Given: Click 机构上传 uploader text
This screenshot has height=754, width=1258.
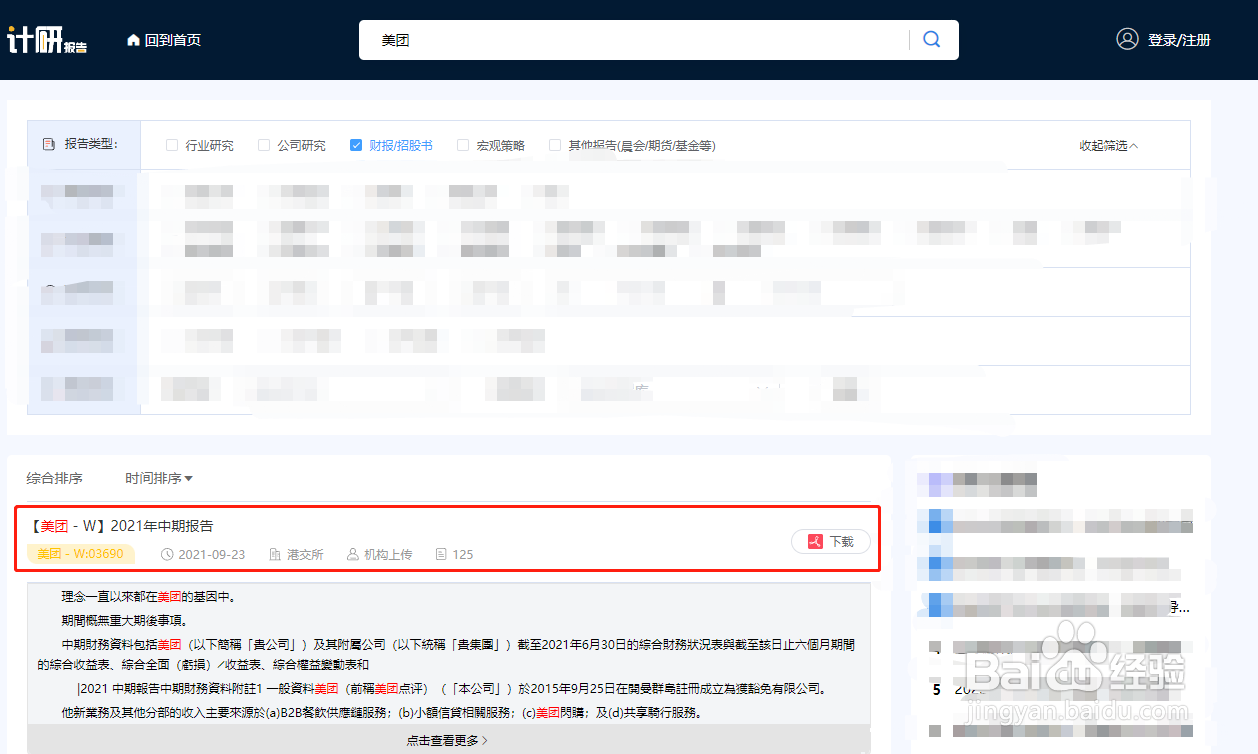Looking at the screenshot, I should coord(388,554).
